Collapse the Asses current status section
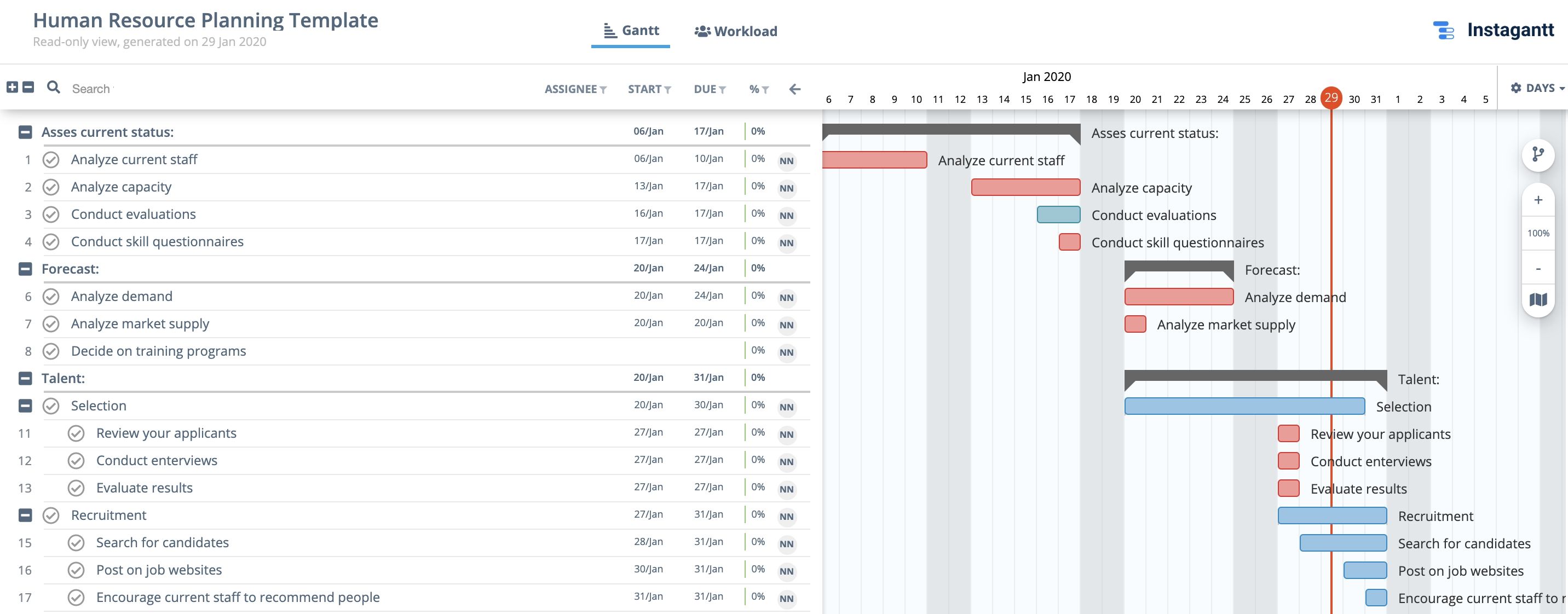Screen dimensions: 1568x614 coord(24,131)
